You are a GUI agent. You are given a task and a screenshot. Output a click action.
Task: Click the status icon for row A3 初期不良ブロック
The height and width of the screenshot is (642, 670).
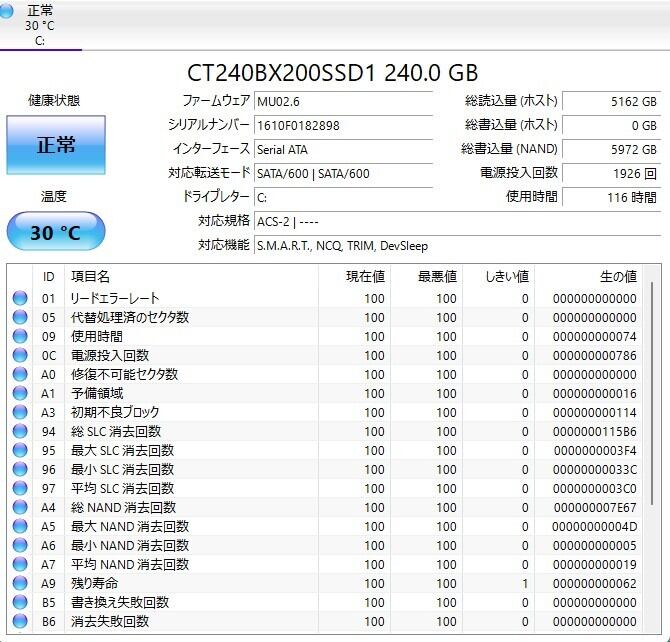tap(20, 412)
